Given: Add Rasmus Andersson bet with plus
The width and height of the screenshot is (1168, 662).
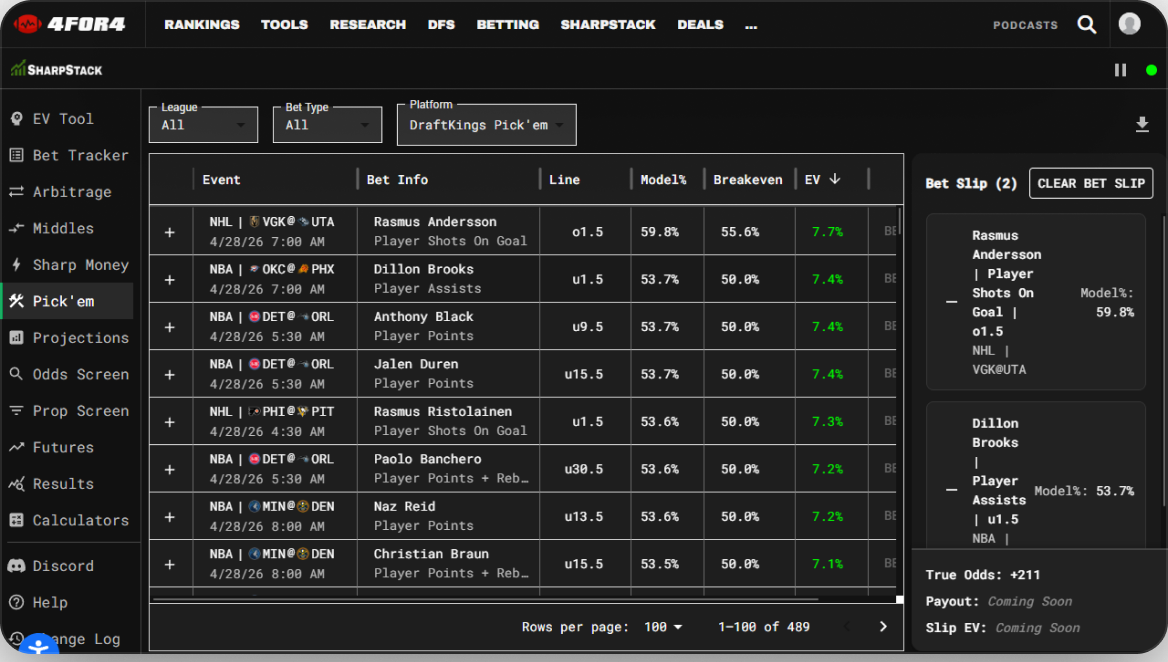Looking at the screenshot, I should click(170, 232).
